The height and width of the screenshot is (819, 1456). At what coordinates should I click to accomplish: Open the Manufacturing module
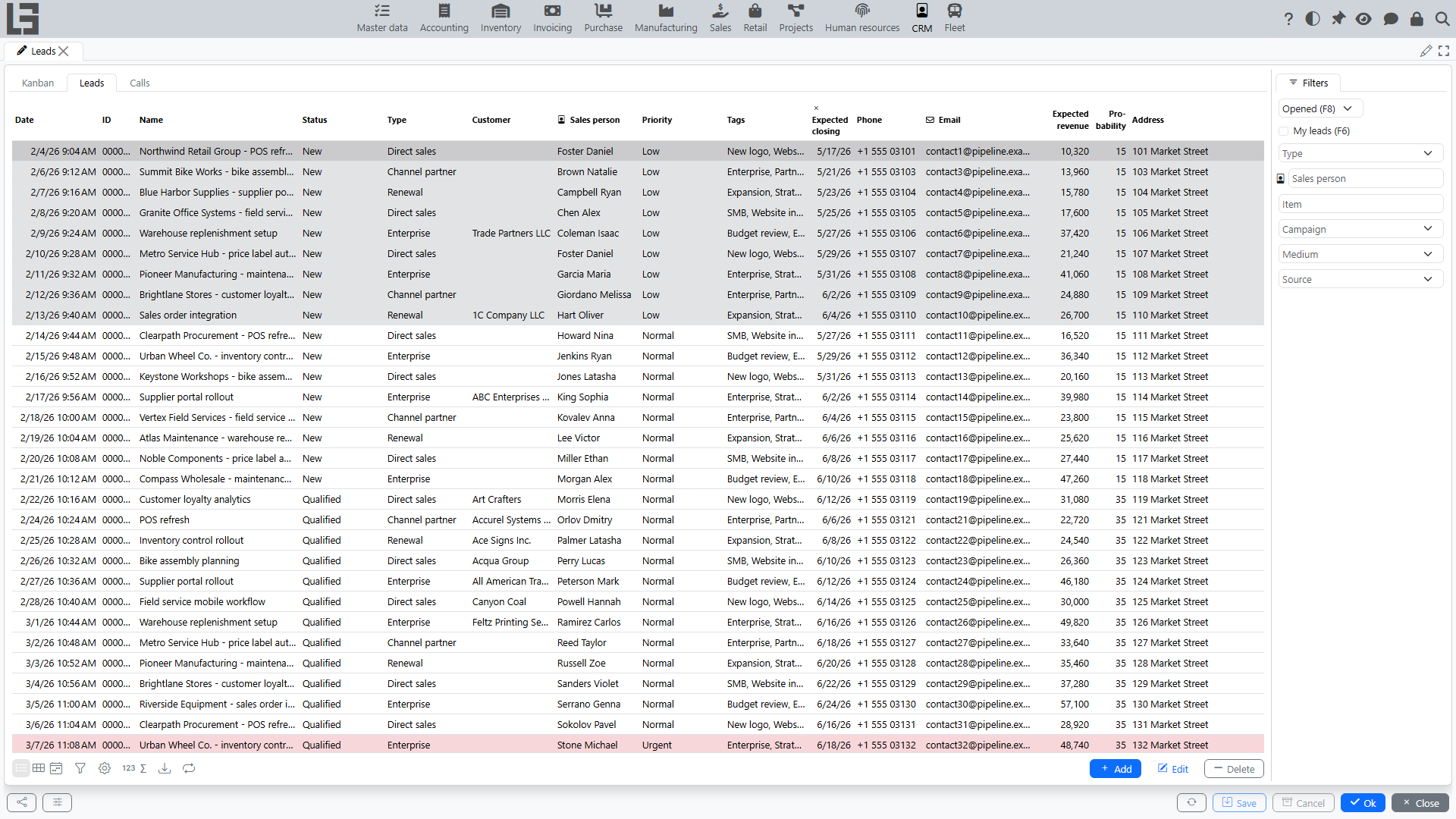(666, 19)
